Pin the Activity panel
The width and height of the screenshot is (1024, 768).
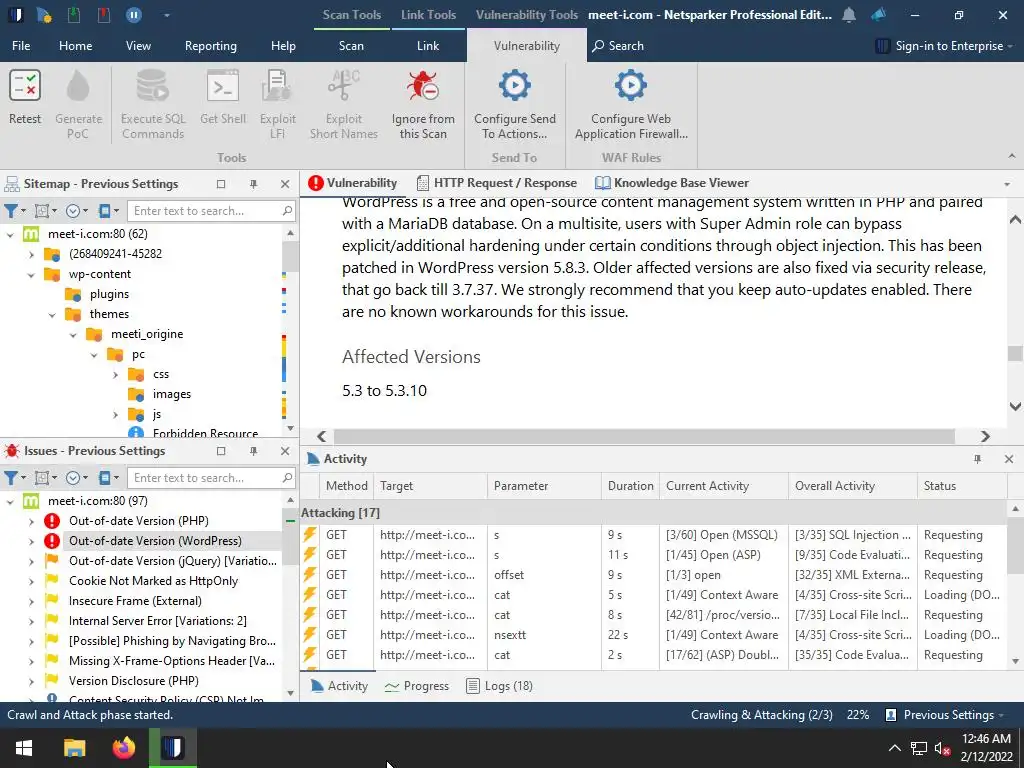978,459
